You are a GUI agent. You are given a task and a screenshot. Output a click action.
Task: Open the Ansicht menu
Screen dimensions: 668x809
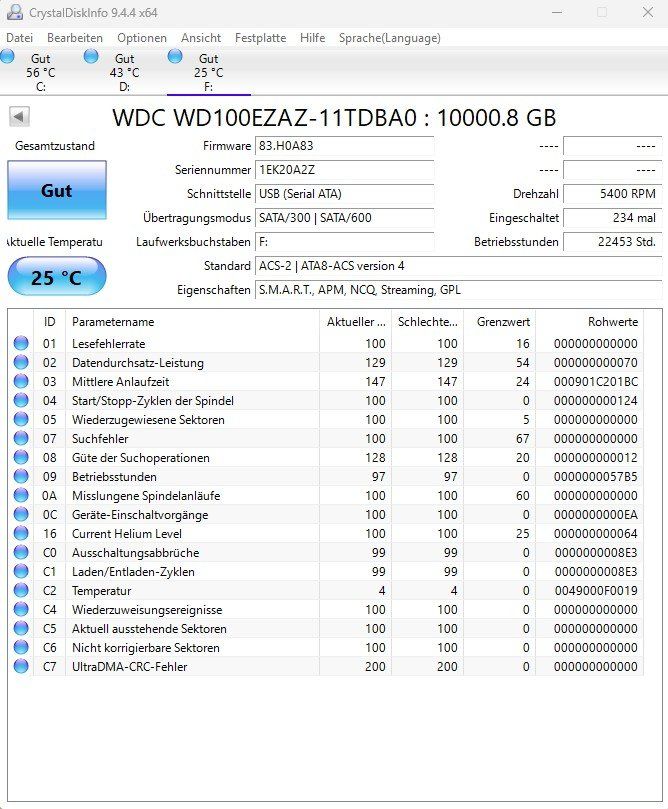tap(201, 38)
